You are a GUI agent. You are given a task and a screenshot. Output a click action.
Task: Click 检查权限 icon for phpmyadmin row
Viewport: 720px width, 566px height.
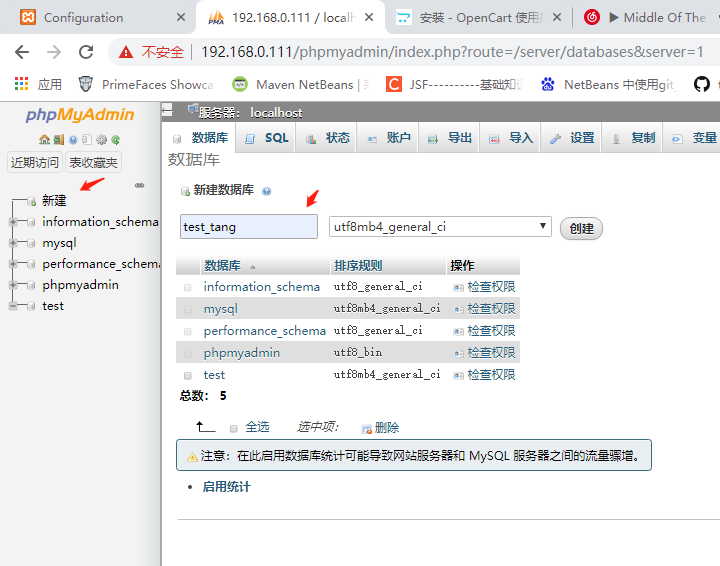click(x=458, y=353)
